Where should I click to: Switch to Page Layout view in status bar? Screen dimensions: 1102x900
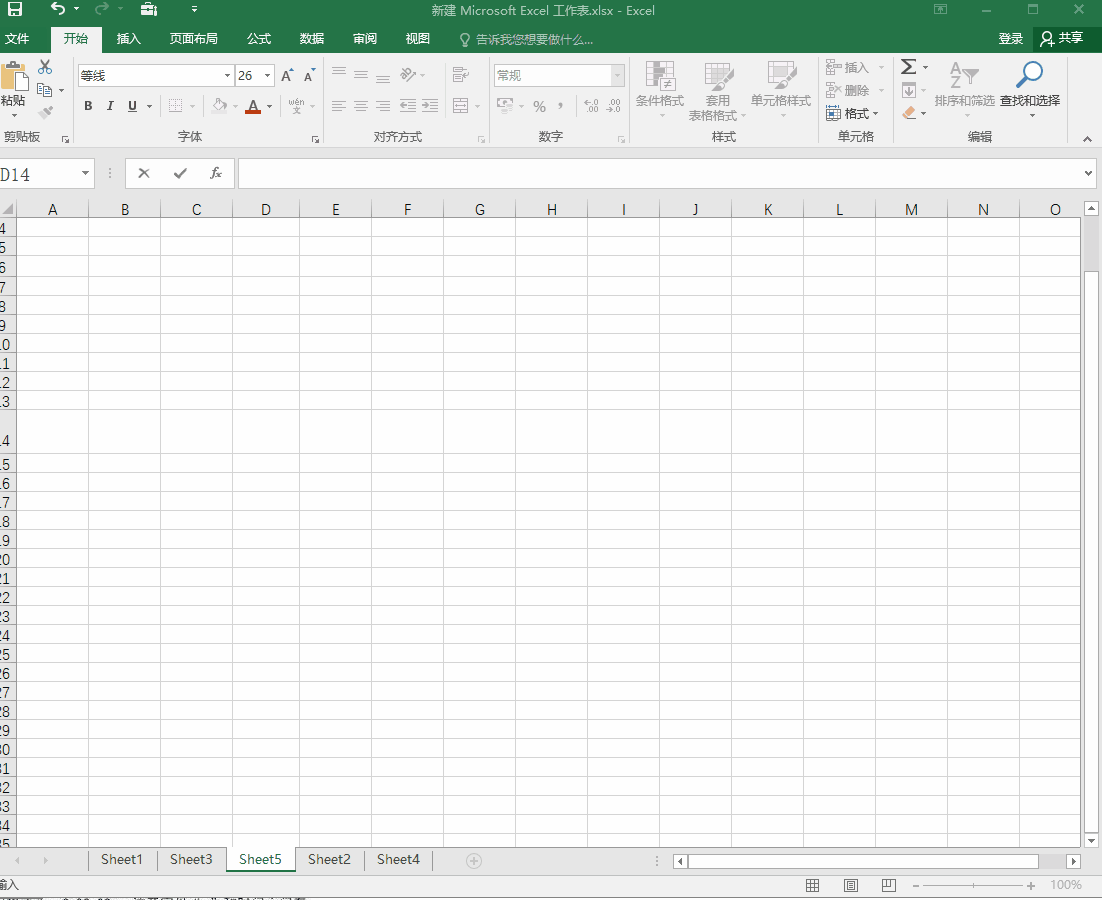(x=850, y=885)
